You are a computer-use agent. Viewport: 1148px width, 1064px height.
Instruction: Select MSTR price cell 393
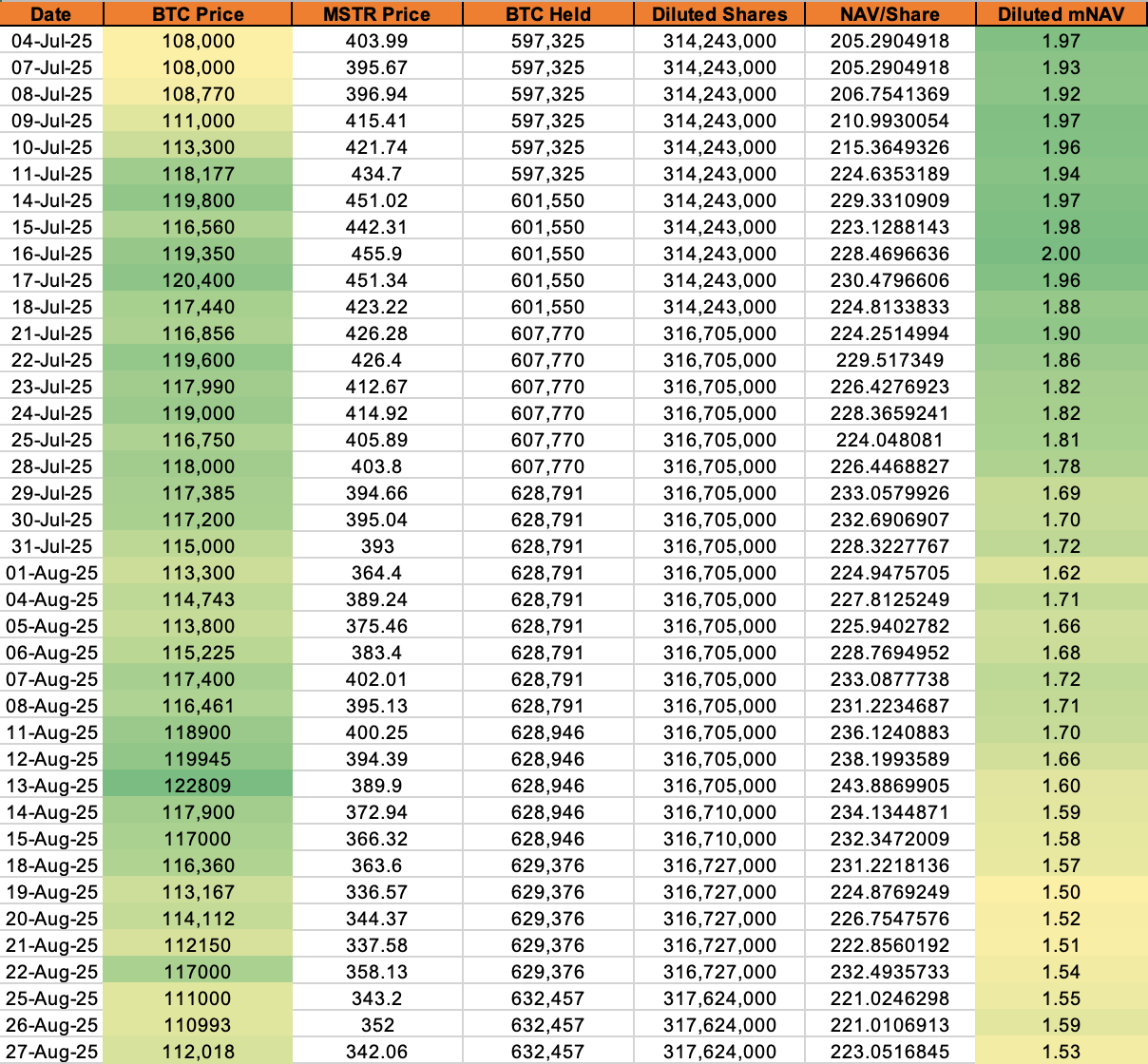point(376,546)
